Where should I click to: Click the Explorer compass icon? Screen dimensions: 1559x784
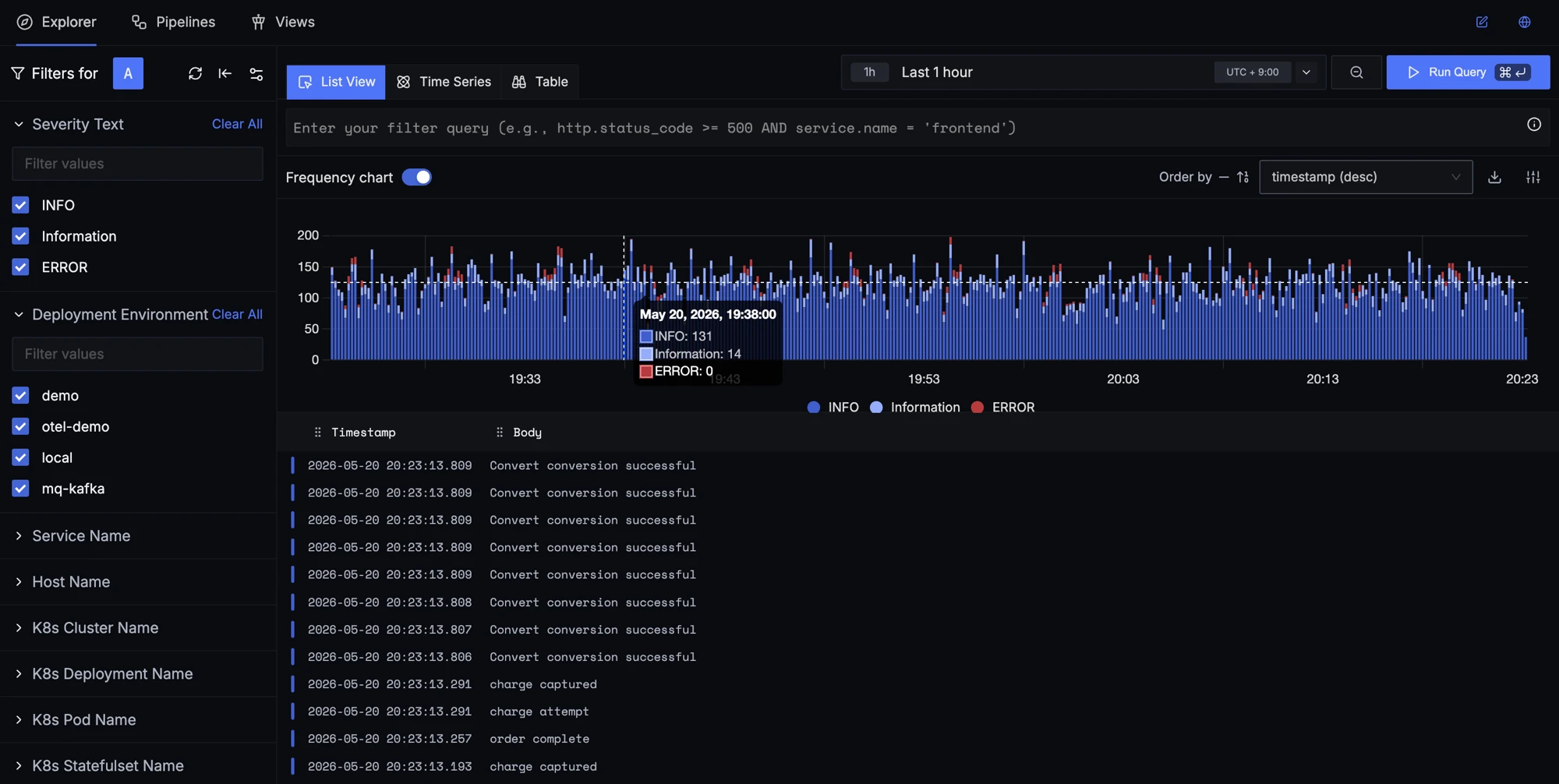(x=25, y=22)
